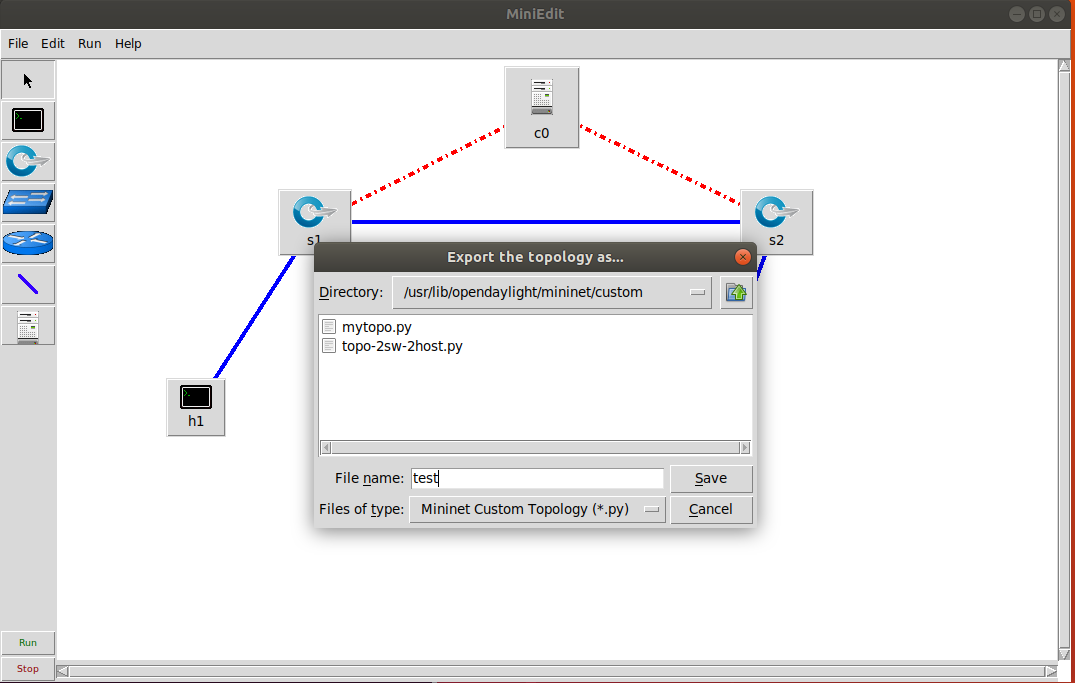Click inside the File name field

tap(537, 478)
